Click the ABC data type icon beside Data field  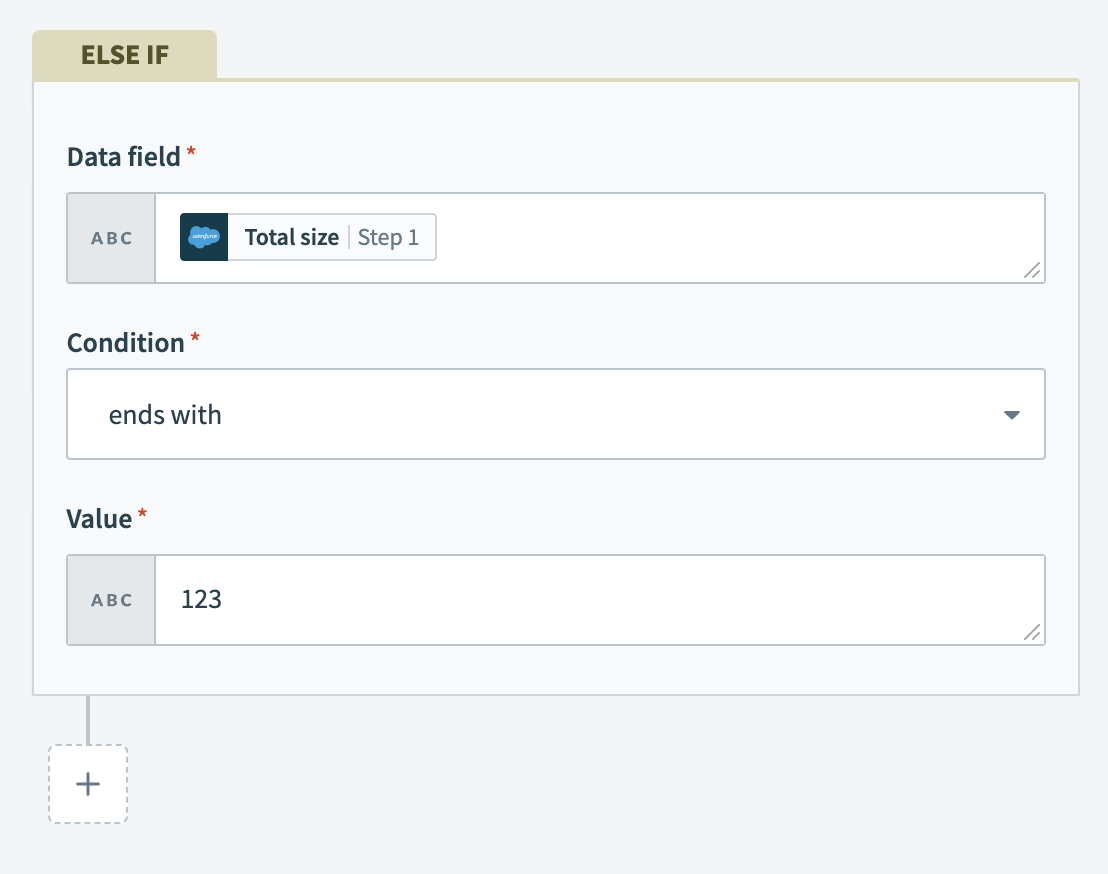coord(110,237)
